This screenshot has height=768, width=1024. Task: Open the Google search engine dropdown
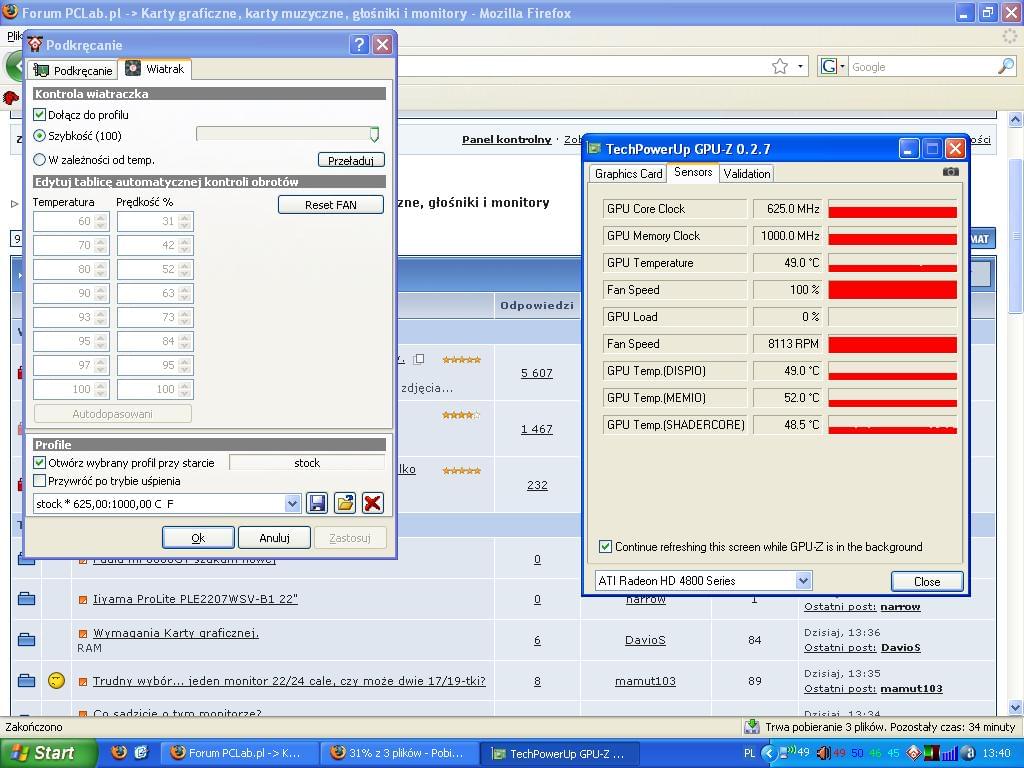[x=832, y=66]
